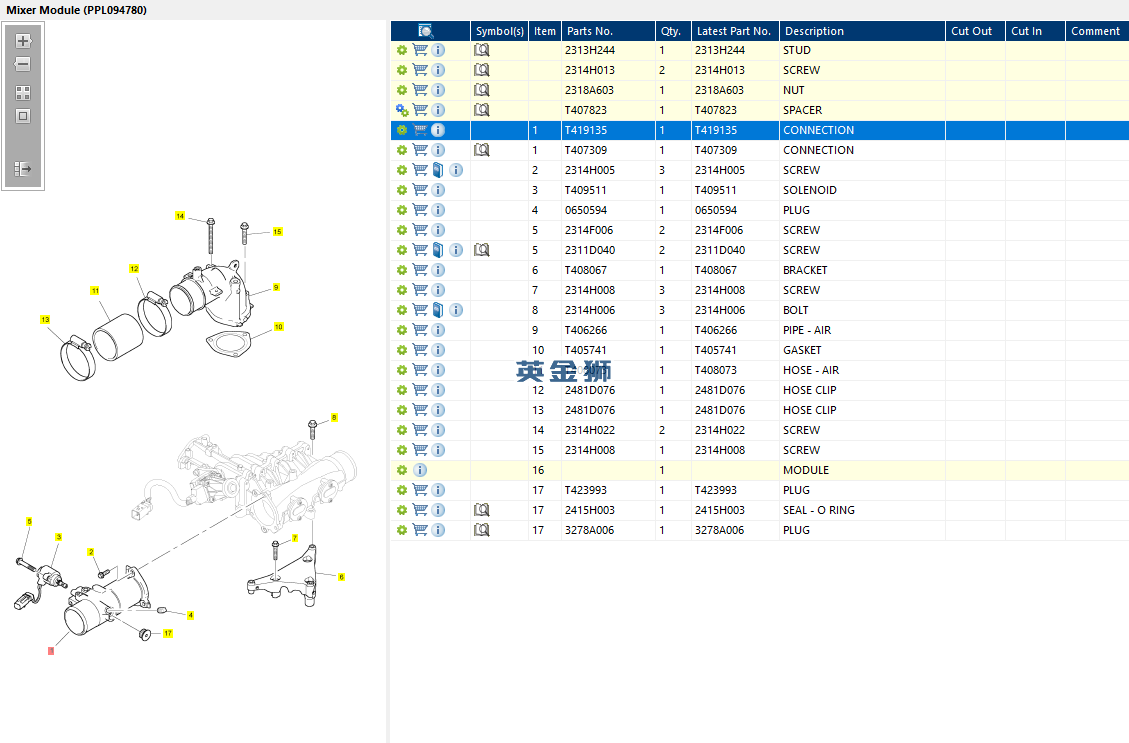
Task: Sort by Qty. column header
Action: click(673, 31)
